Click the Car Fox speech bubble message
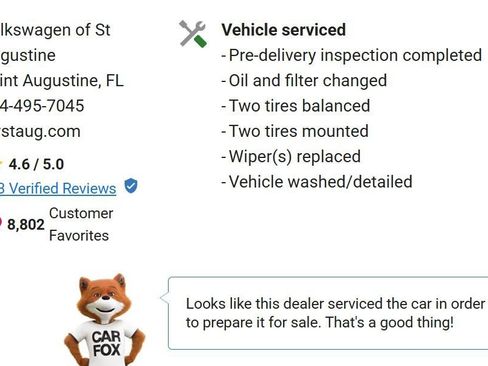488x366 pixels. (335, 313)
